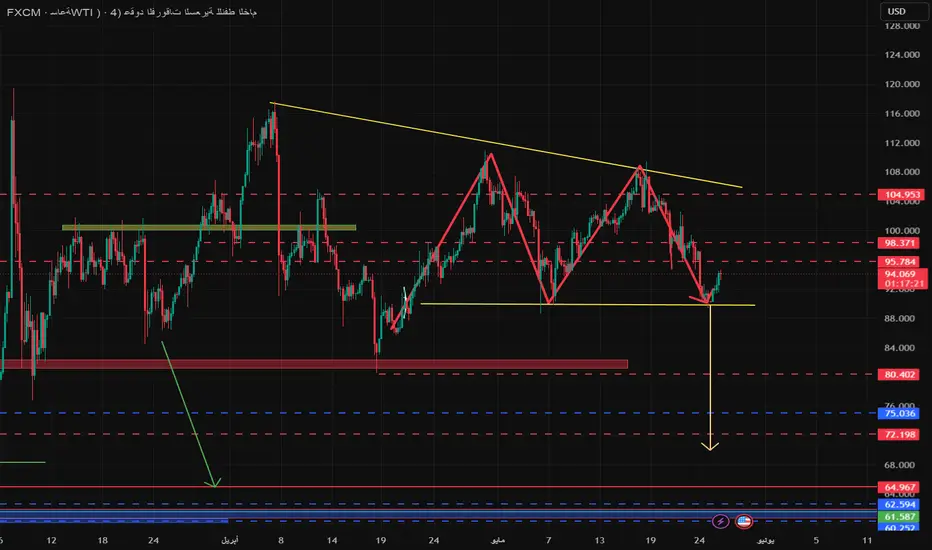Click the FXCM WTI symbol title
932x550 pixels.
click(x=131, y=12)
